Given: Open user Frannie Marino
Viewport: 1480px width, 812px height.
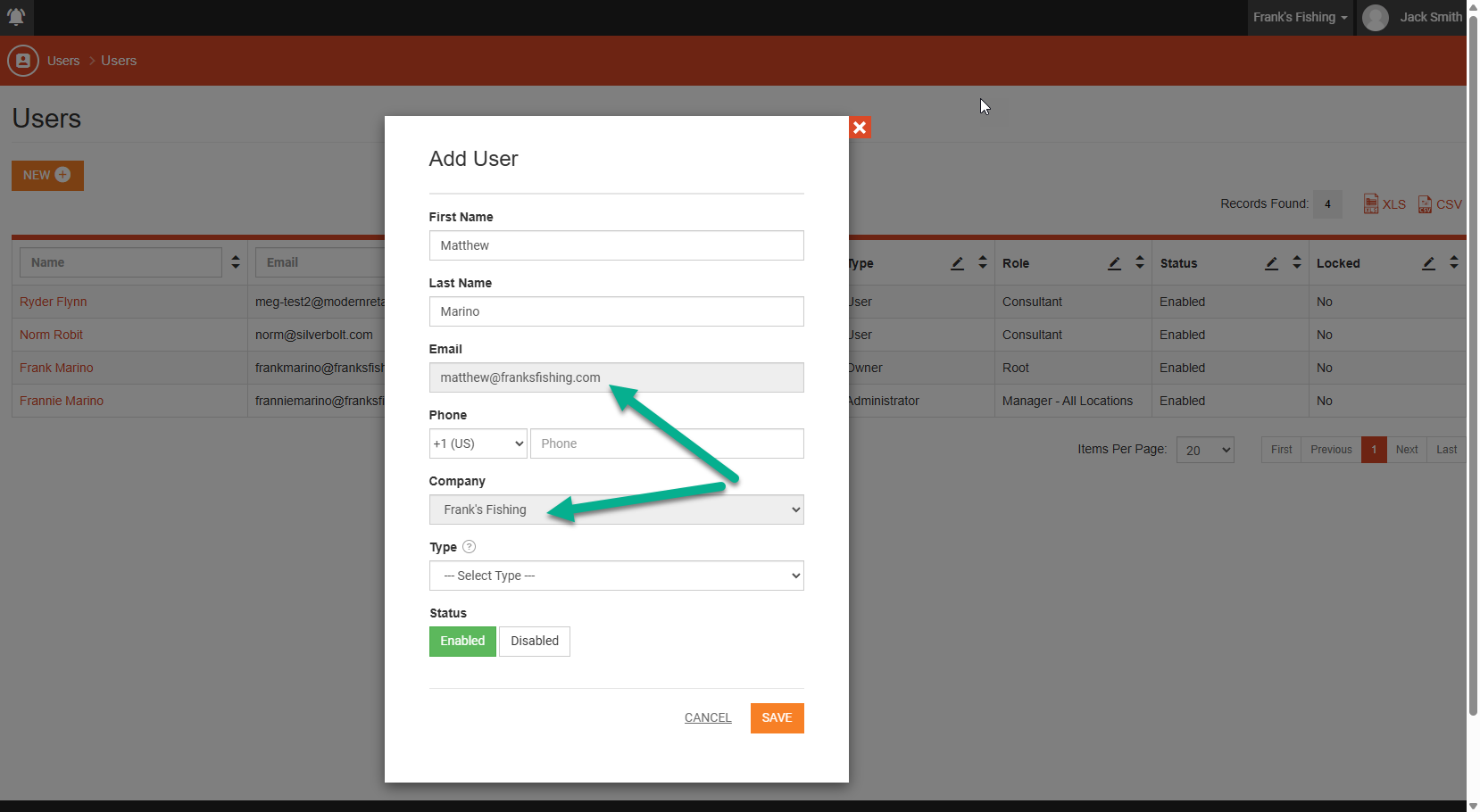Looking at the screenshot, I should coord(62,401).
